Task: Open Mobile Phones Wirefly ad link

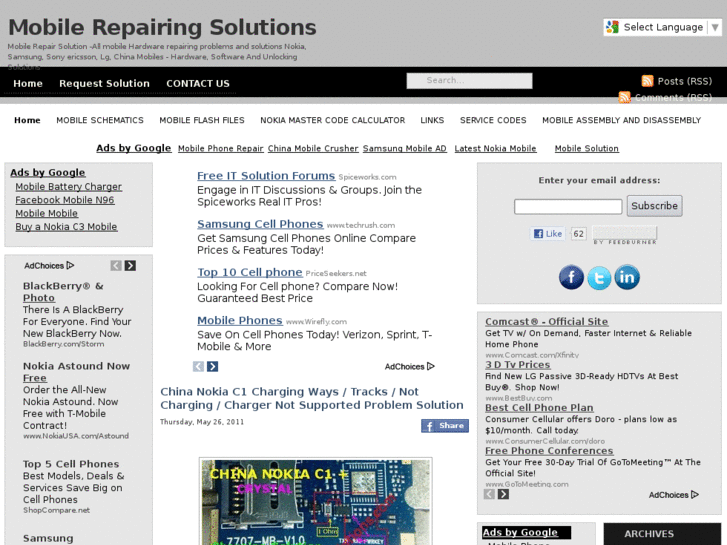Action: (x=240, y=321)
